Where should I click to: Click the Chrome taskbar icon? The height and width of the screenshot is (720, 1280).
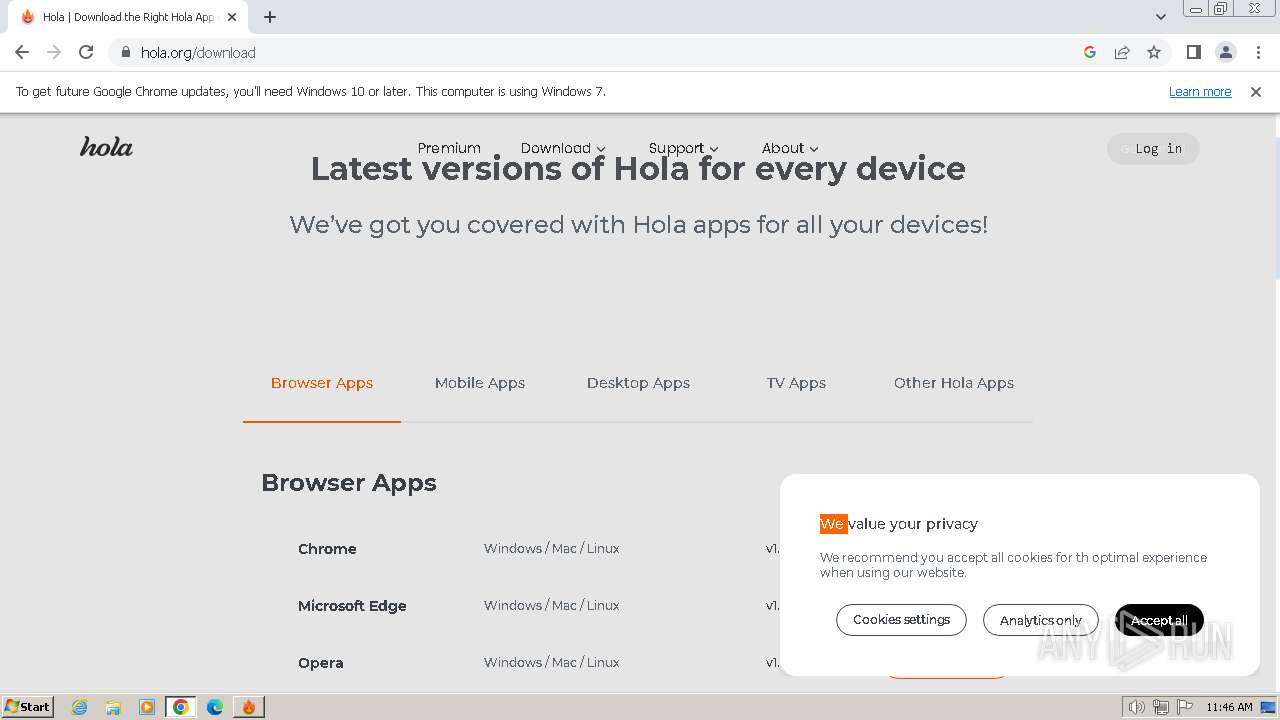tap(181, 707)
